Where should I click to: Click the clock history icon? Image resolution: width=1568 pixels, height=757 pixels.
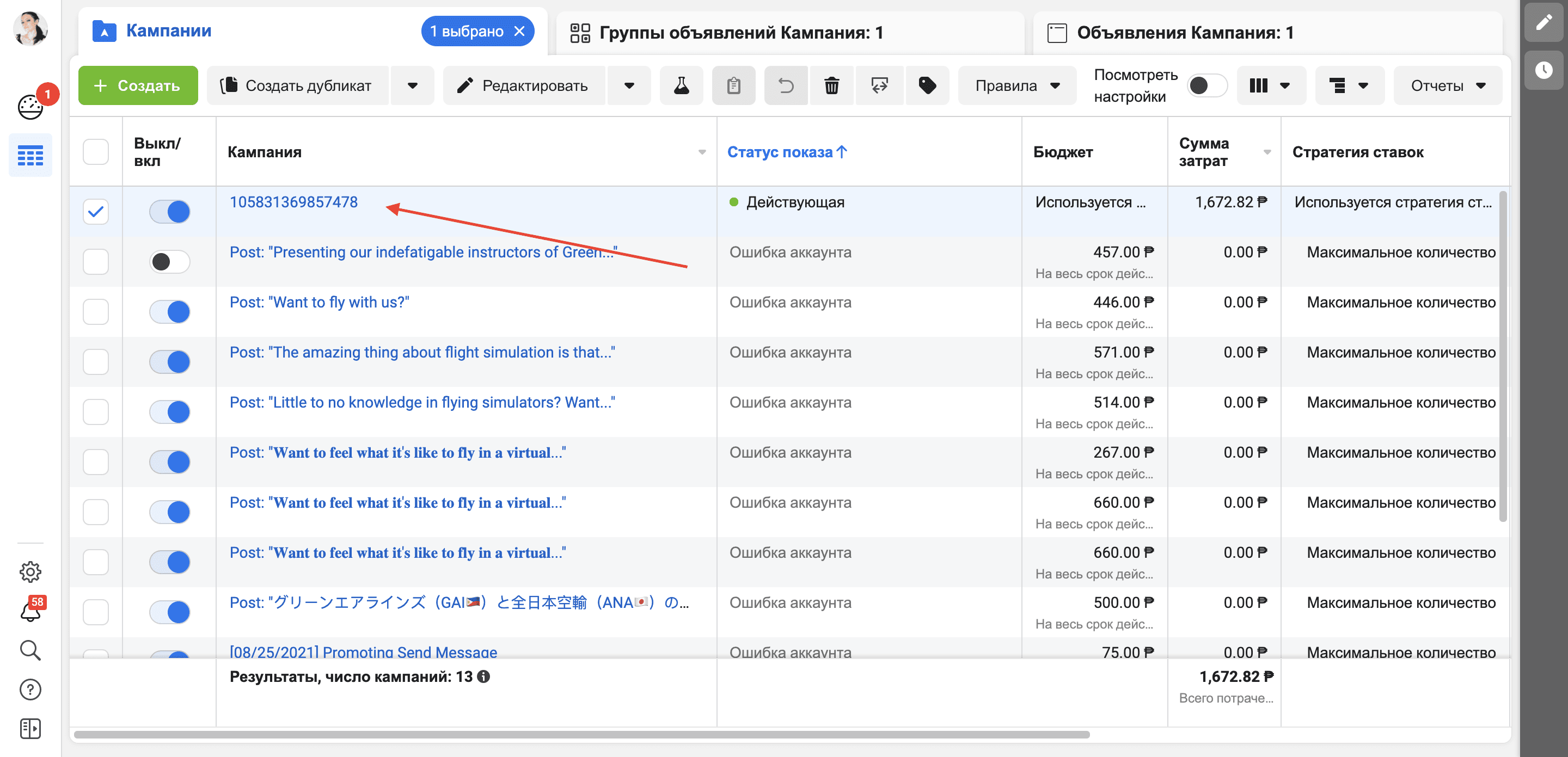coord(1543,70)
